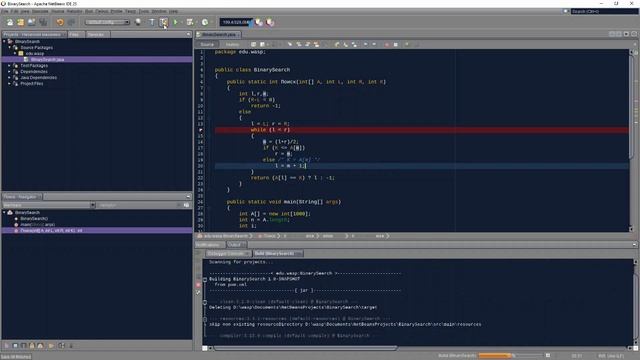Viewport: 640px width, 360px height.
Task: Collapse BinarySearch class node in Navigator
Action: click(4, 213)
